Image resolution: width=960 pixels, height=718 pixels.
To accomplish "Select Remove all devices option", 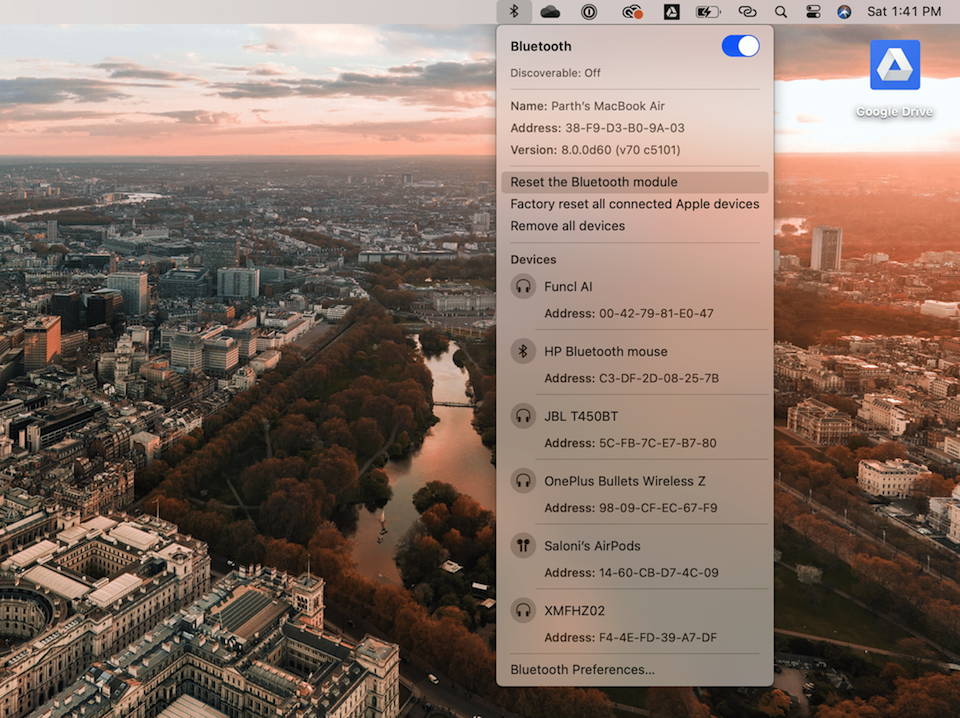I will click(568, 226).
